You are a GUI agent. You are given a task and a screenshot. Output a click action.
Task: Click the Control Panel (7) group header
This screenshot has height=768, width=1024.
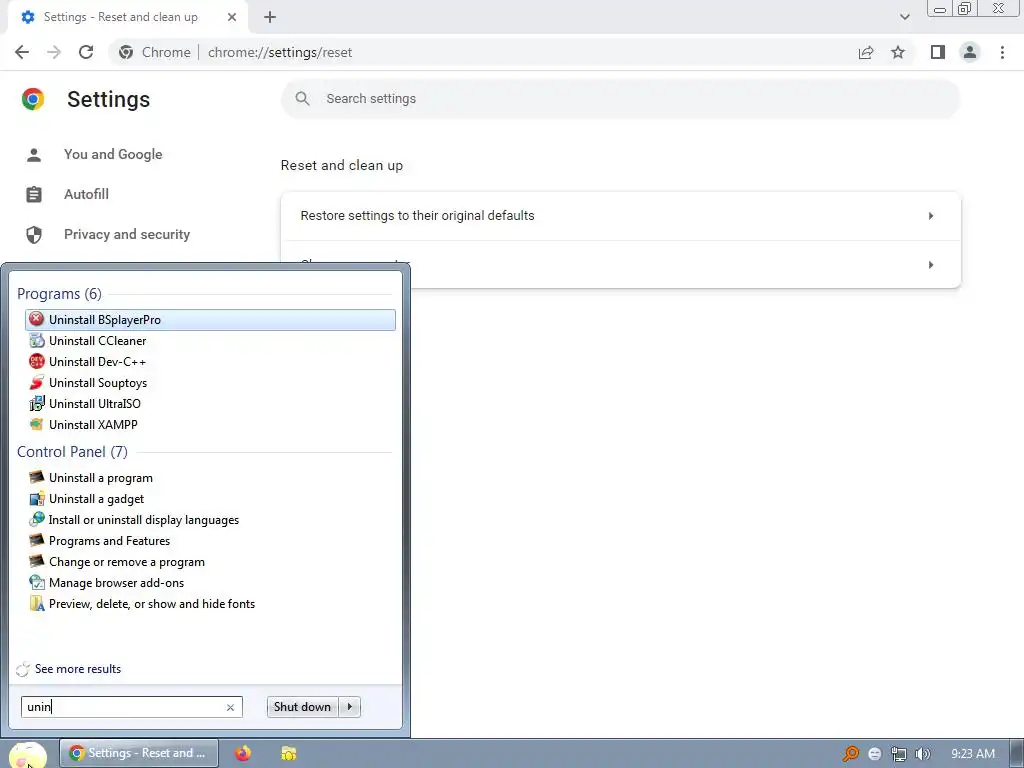click(72, 452)
